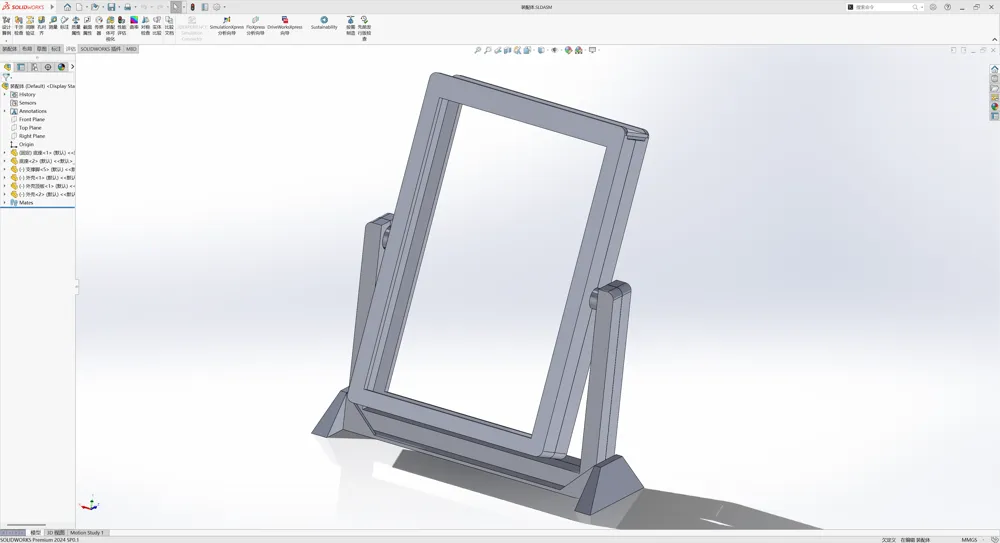The height and width of the screenshot is (543, 1000).
Task: Open the Hide/Show Items eye icon
Action: [555, 50]
